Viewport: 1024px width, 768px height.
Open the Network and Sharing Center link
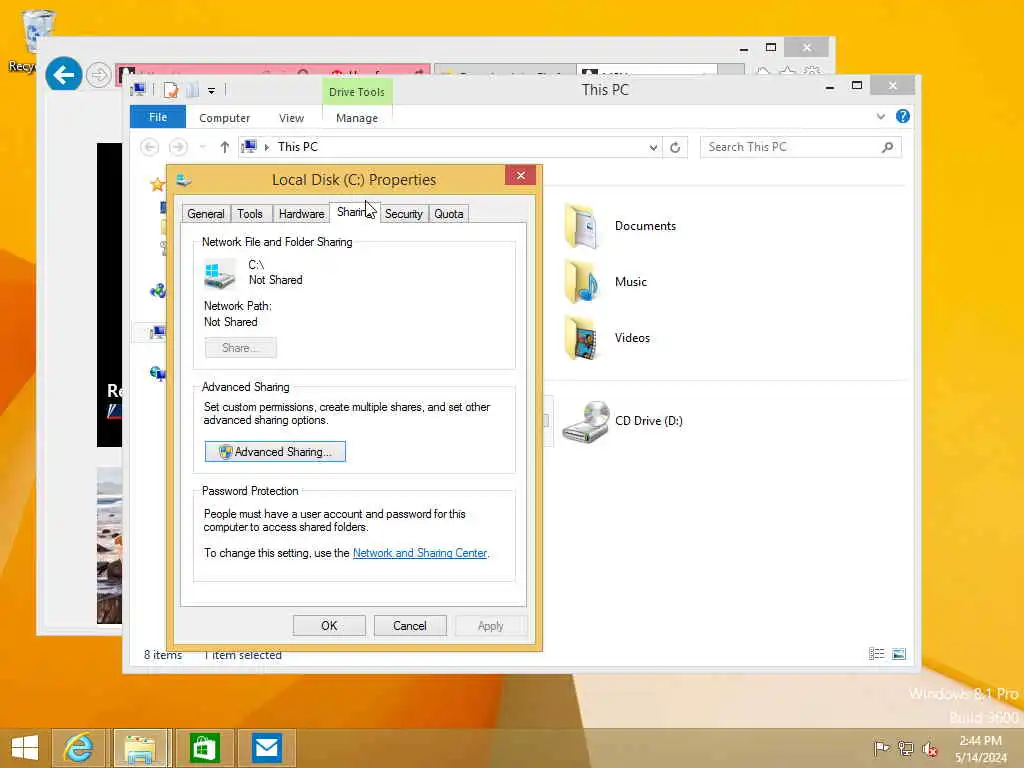pyautogui.click(x=420, y=553)
